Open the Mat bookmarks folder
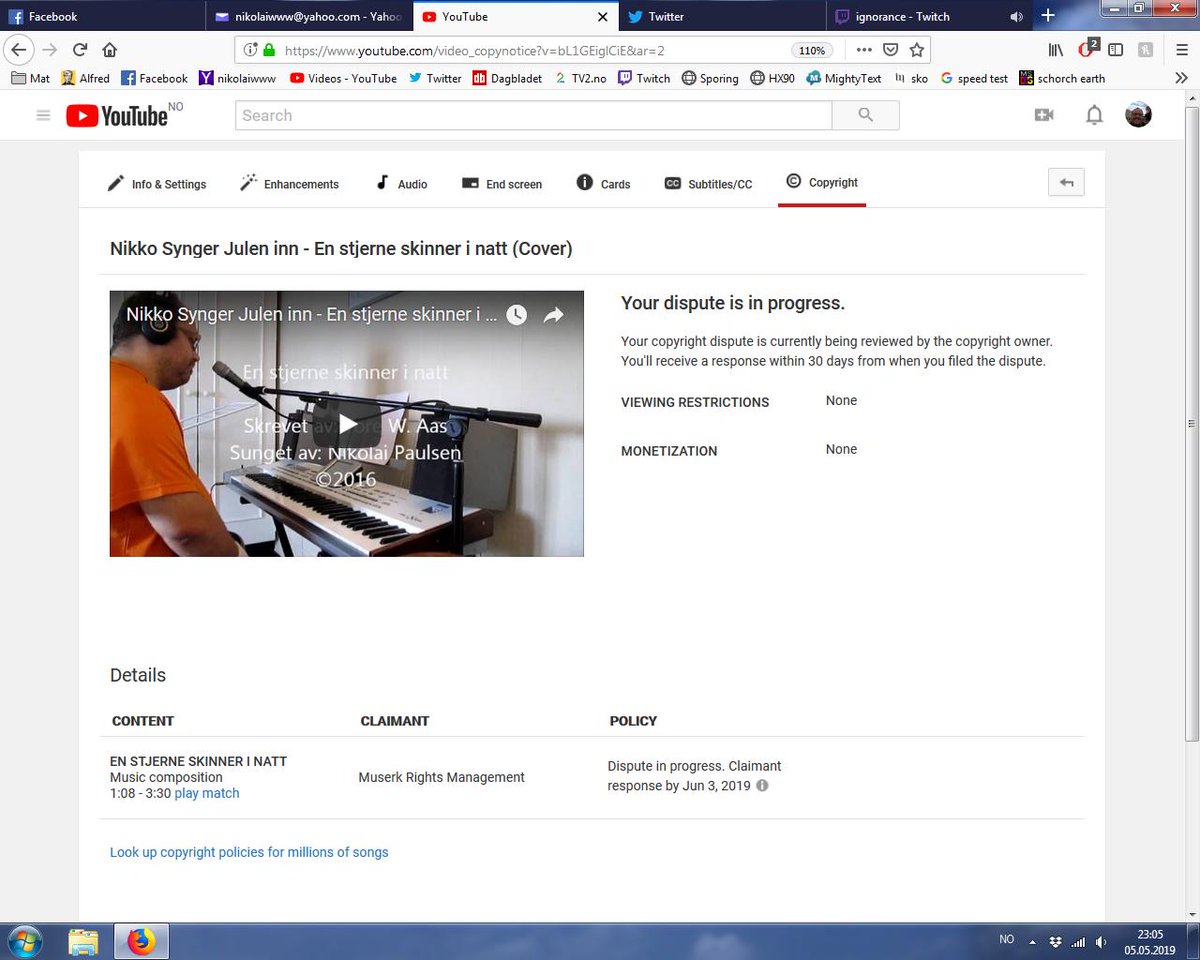 [x=30, y=78]
